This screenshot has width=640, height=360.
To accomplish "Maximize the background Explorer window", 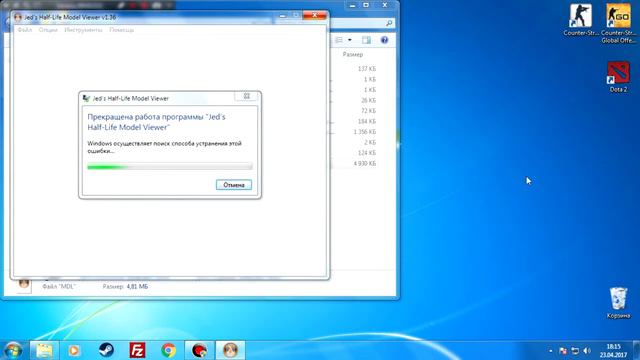I will click(366, 5).
